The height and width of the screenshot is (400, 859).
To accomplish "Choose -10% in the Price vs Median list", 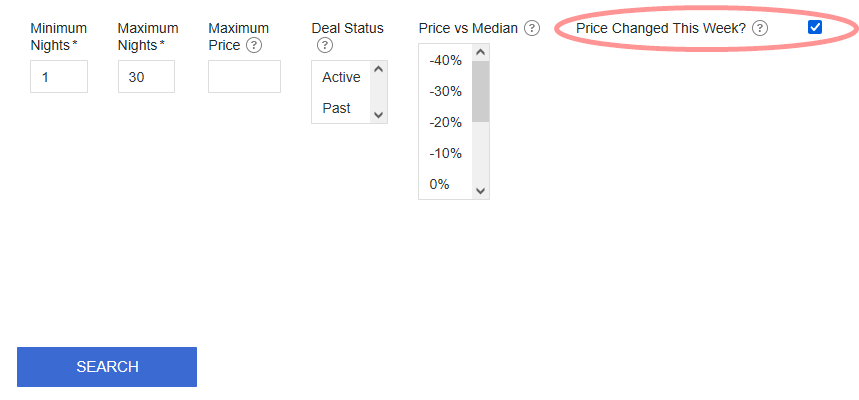I will [x=445, y=153].
